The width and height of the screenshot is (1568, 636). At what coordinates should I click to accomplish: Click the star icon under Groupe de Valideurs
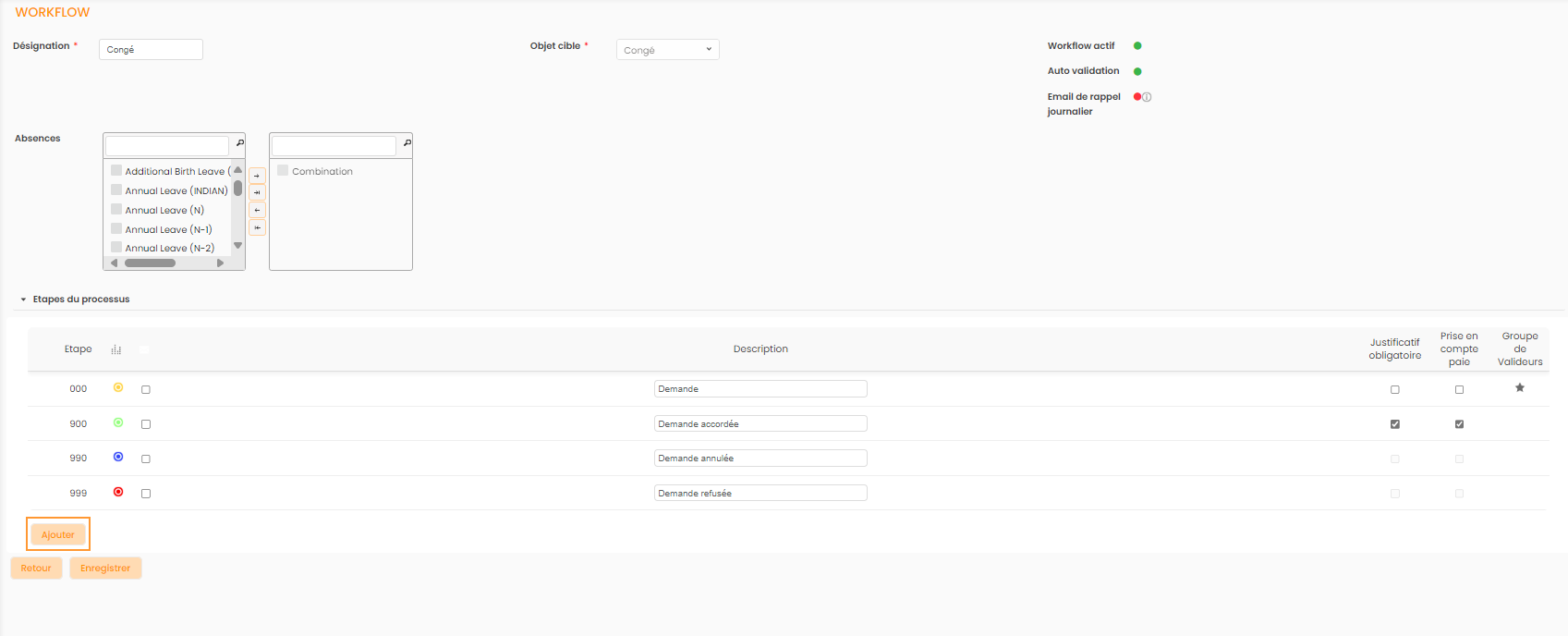coord(1519,388)
